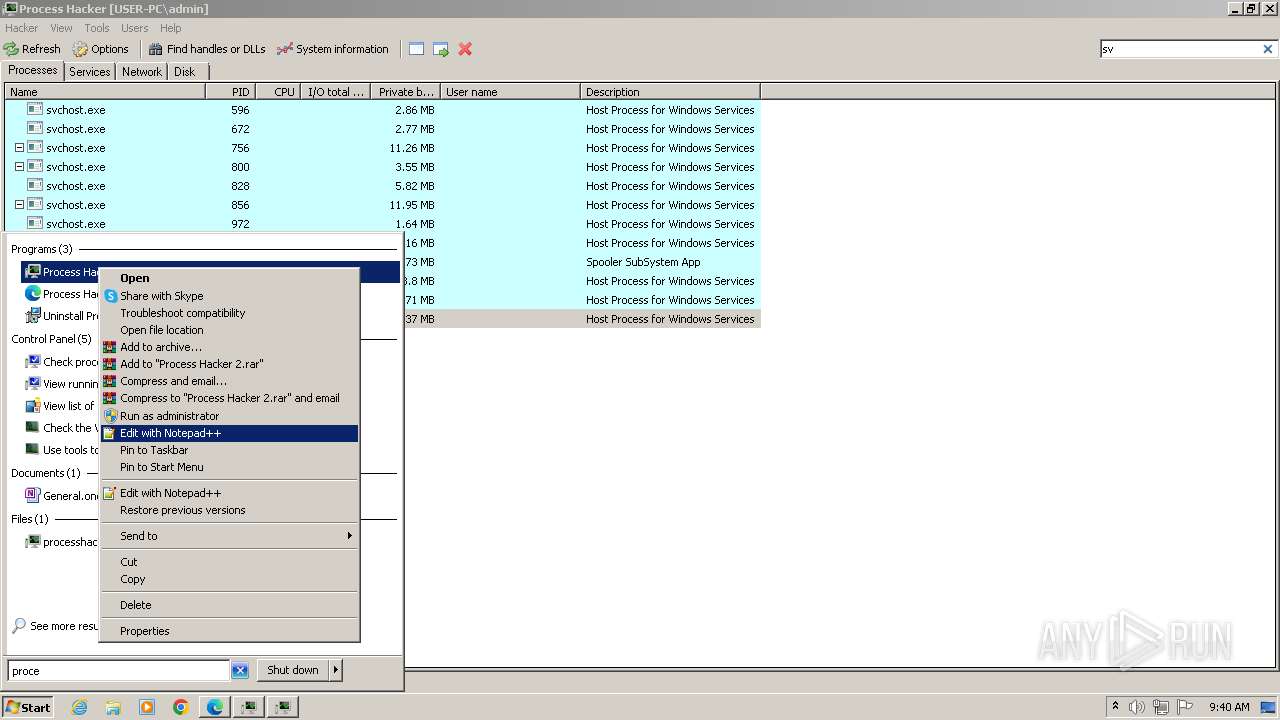Image resolution: width=1280 pixels, height=720 pixels.
Task: Click the Refresh toolbar button
Action: click(32, 49)
